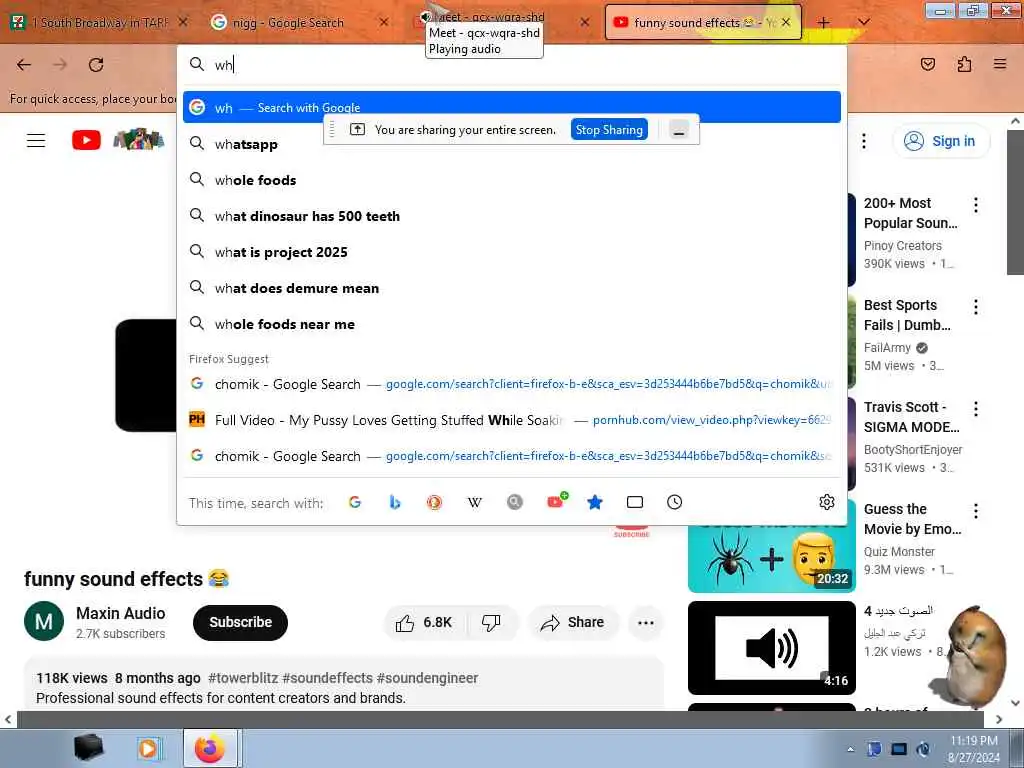Open '200+ Most Popular Soun...' video title

click(x=910, y=213)
